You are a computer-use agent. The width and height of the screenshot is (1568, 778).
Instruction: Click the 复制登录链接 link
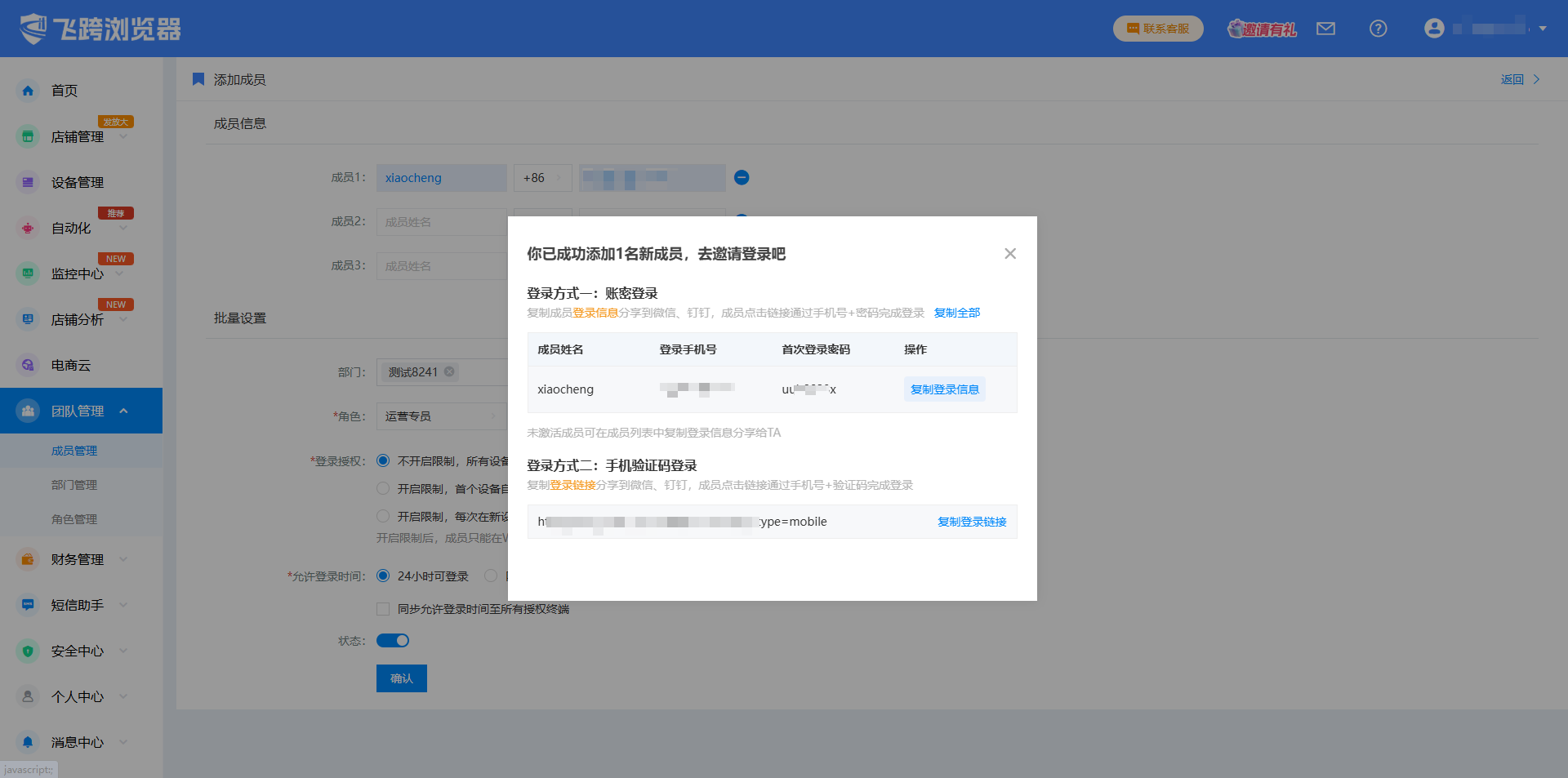pos(971,522)
